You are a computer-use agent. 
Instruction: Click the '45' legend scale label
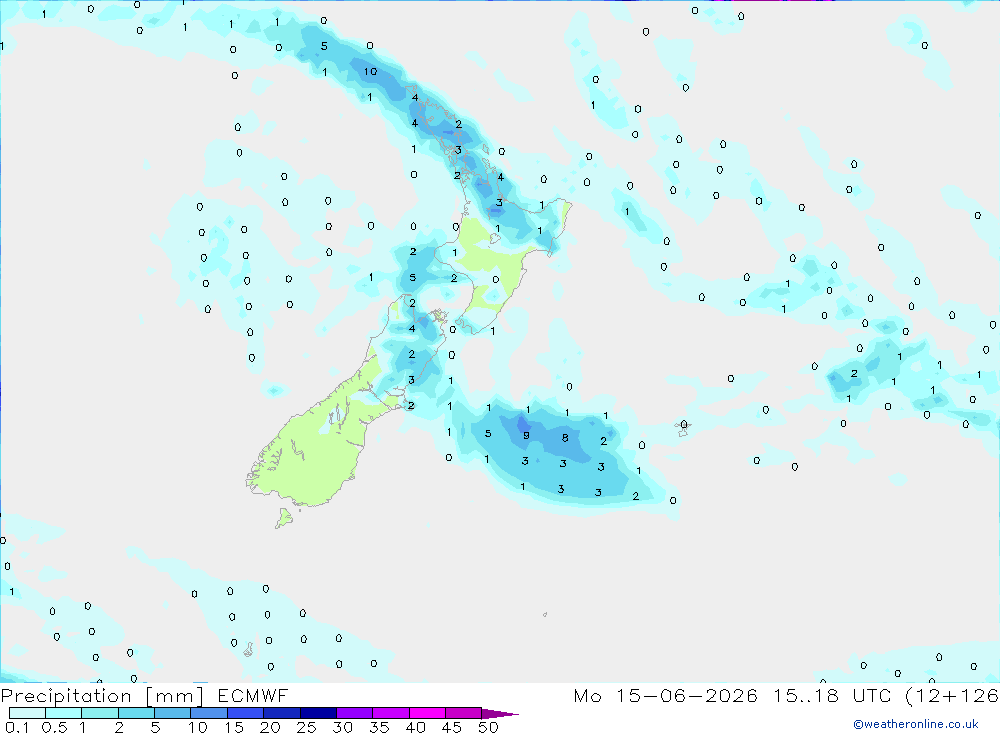[x=452, y=727]
